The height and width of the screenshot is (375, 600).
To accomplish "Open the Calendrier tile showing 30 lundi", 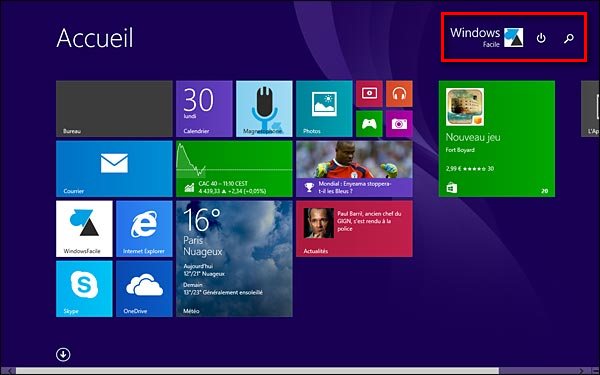I will (204, 109).
